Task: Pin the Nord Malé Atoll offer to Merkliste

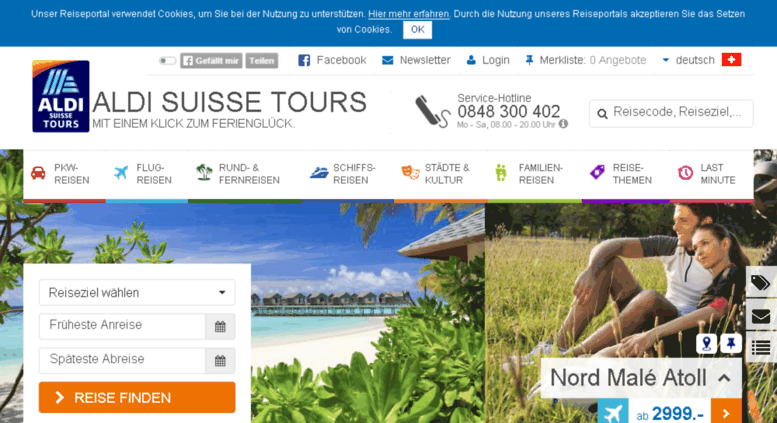Action: (731, 343)
